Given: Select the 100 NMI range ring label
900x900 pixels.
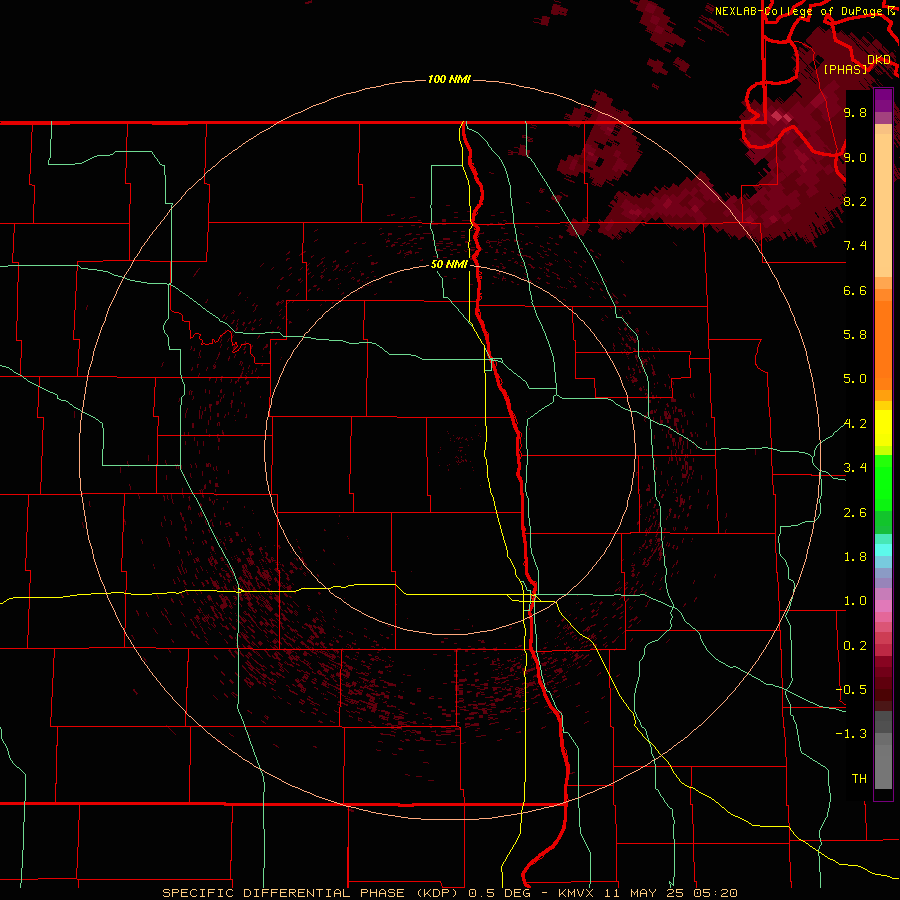Looking at the screenshot, I should [x=449, y=79].
